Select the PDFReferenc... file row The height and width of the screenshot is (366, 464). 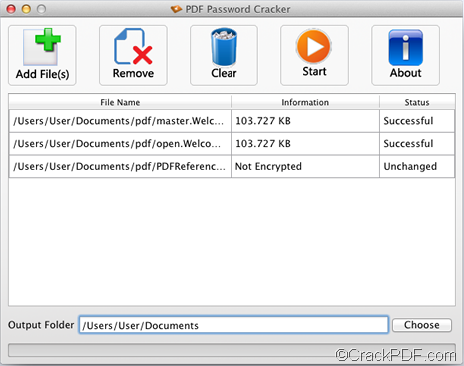click(x=232, y=166)
